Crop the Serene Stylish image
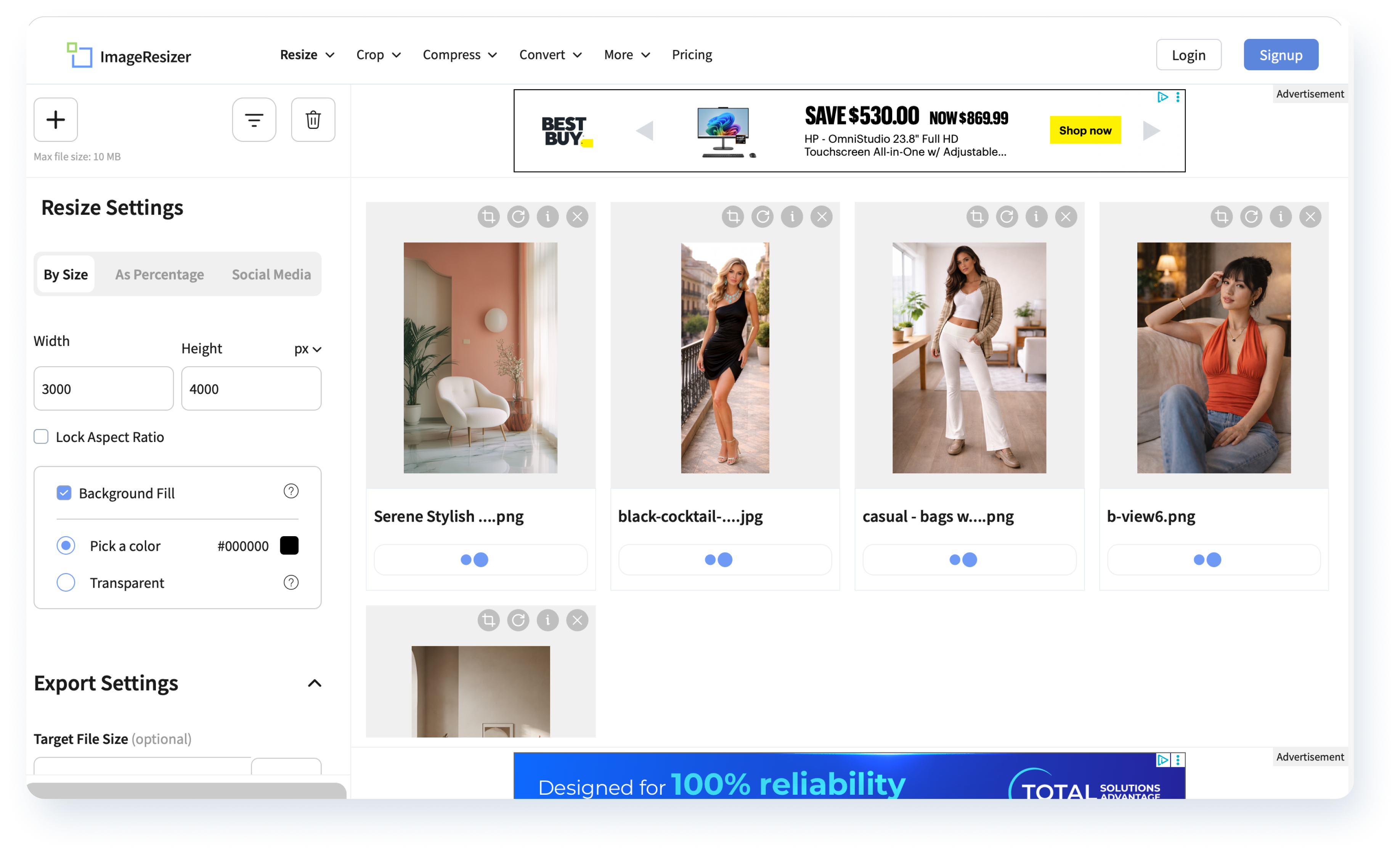The height and width of the screenshot is (855, 1400). (x=489, y=217)
